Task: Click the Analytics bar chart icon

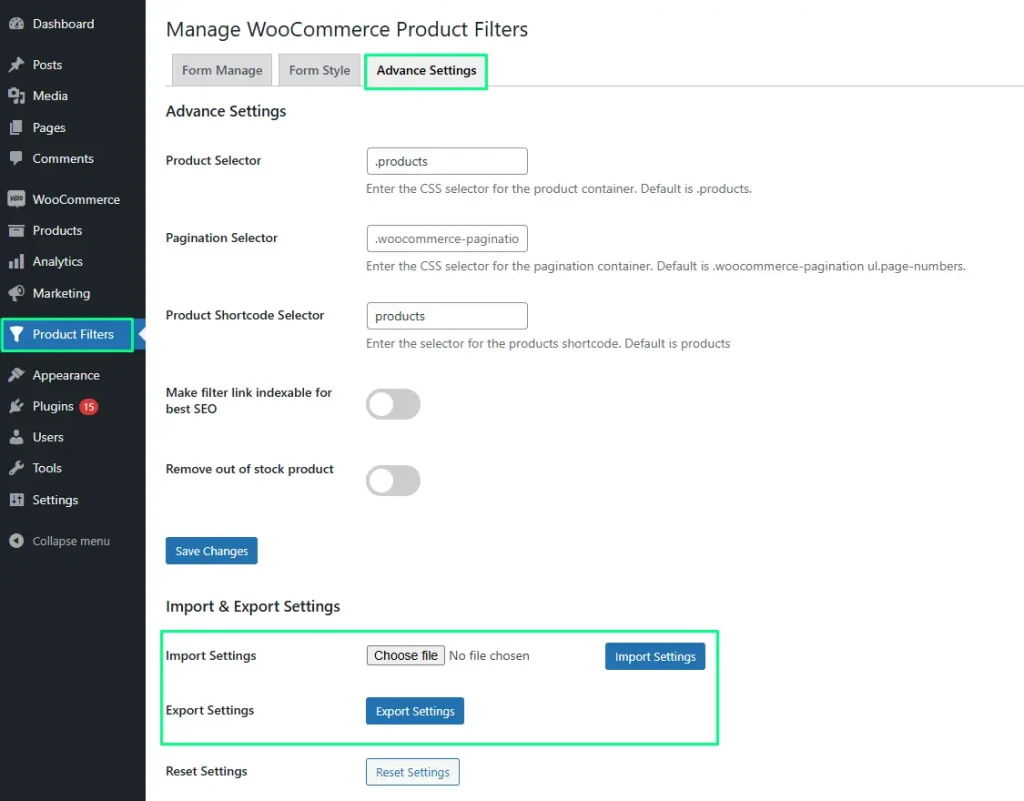Action: coord(16,262)
